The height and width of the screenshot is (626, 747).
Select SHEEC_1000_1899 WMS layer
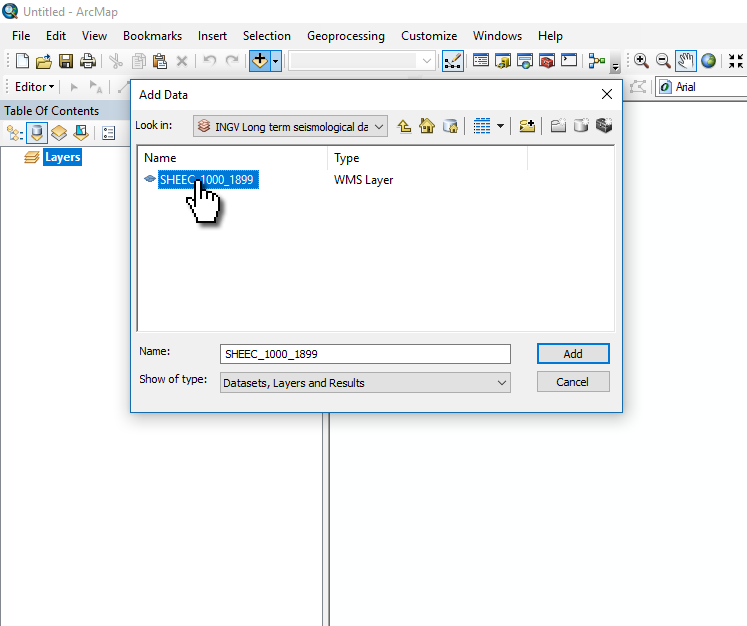208,180
